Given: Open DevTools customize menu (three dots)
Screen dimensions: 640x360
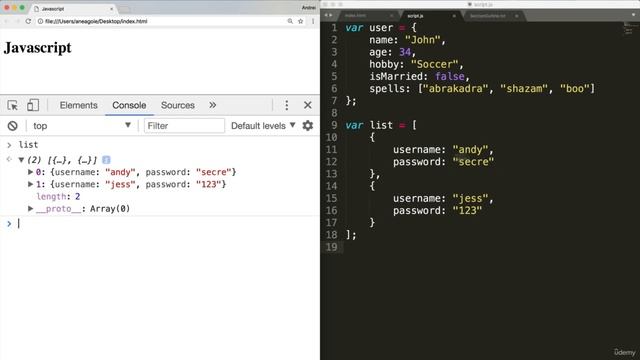Looking at the screenshot, I should tap(287, 105).
